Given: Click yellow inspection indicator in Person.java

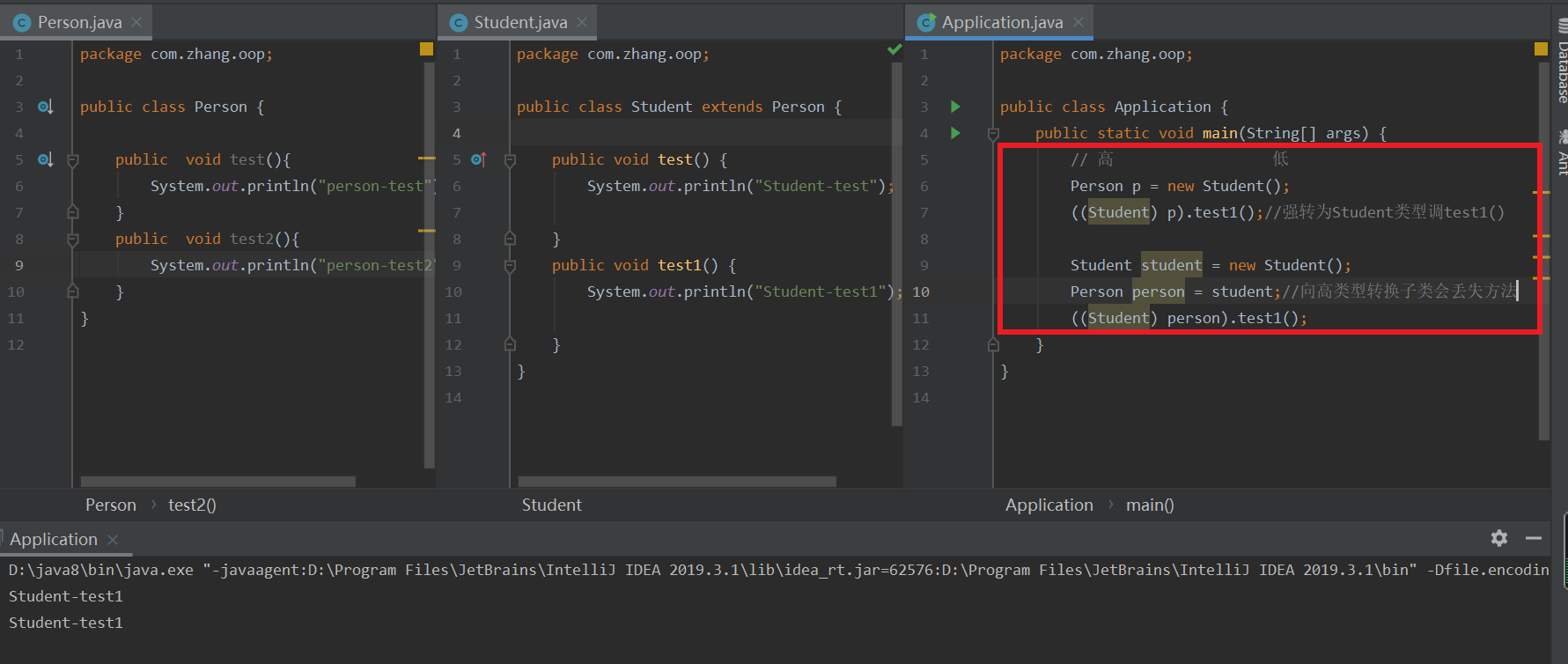Looking at the screenshot, I should 427,49.
